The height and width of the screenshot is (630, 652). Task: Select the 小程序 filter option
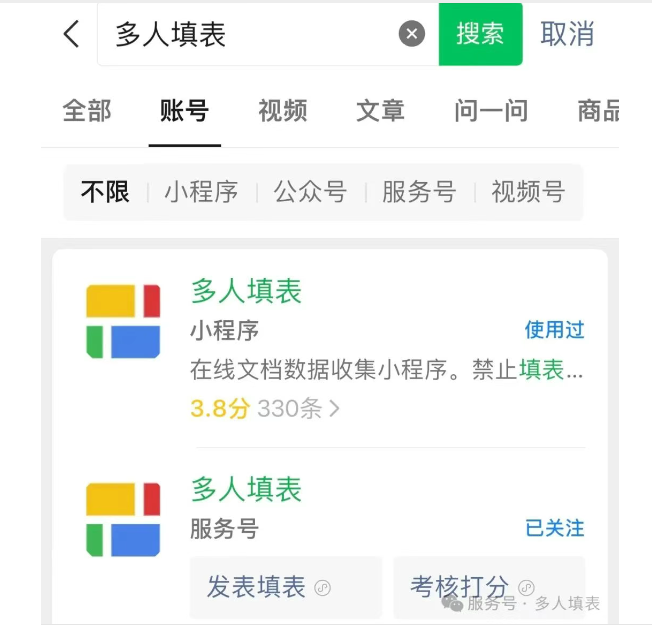(x=202, y=192)
